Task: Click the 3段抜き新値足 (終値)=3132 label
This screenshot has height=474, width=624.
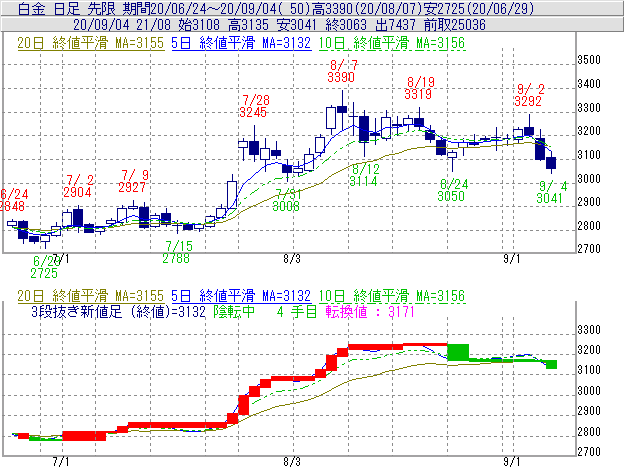Action: 118,312
